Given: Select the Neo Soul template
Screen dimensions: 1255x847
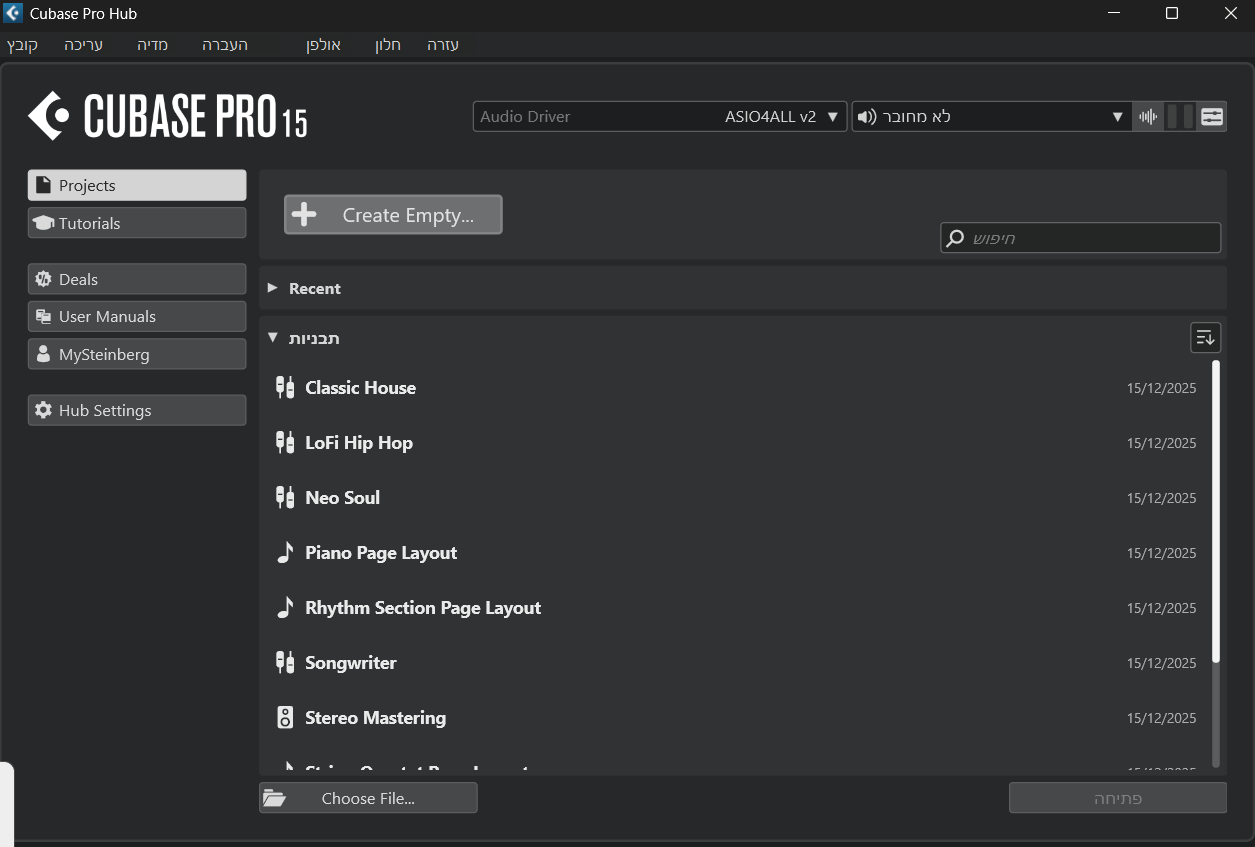Looking at the screenshot, I should [735, 498].
